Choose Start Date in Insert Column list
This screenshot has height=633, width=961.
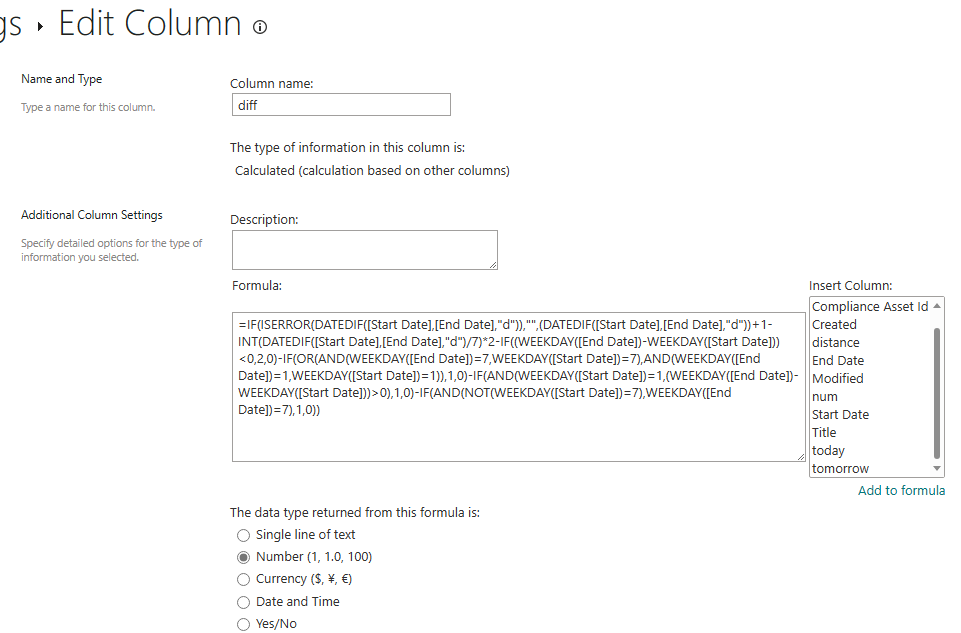point(870,414)
